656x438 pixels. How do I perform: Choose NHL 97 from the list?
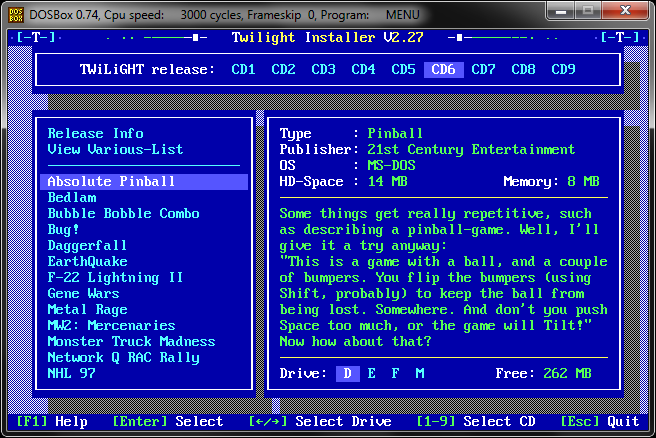pos(72,374)
